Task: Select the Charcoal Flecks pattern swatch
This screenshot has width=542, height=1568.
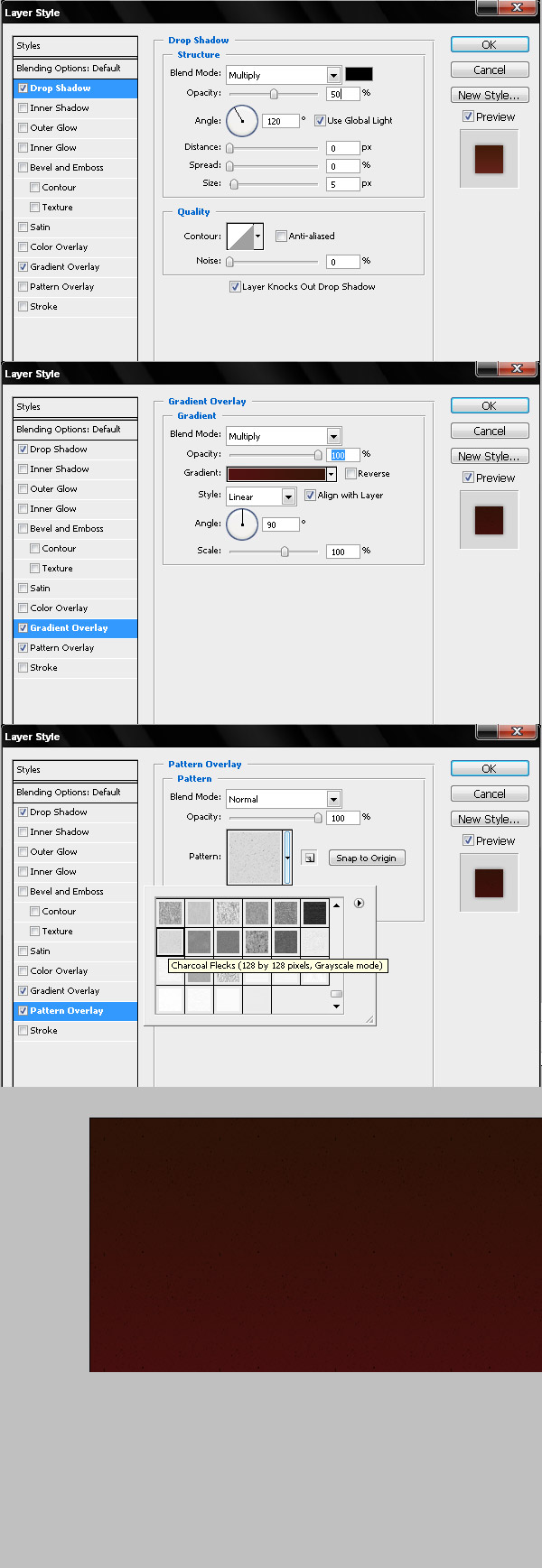Action: 170,942
